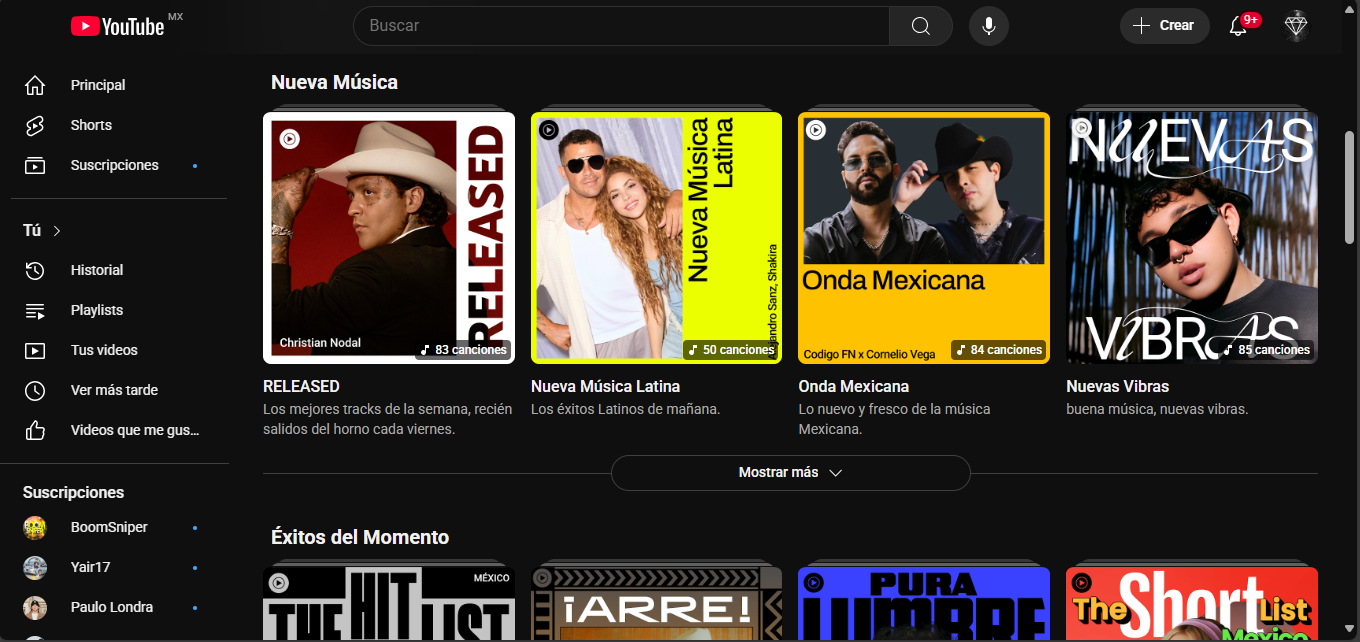This screenshot has width=1360, height=642.
Task: Expand Mostrar más in Nueva Música
Action: click(x=790, y=473)
